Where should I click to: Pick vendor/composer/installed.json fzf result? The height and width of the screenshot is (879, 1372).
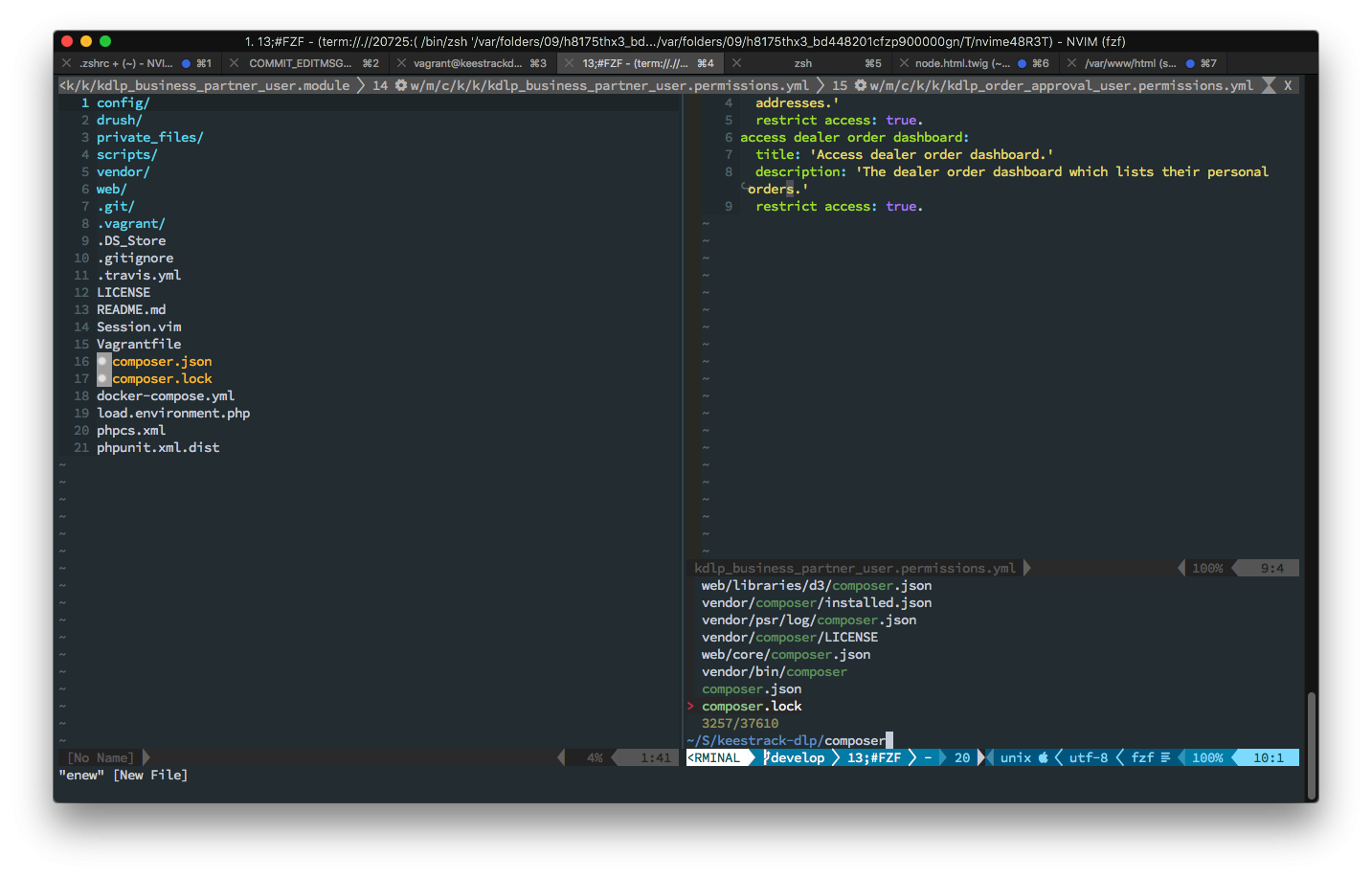(817, 602)
